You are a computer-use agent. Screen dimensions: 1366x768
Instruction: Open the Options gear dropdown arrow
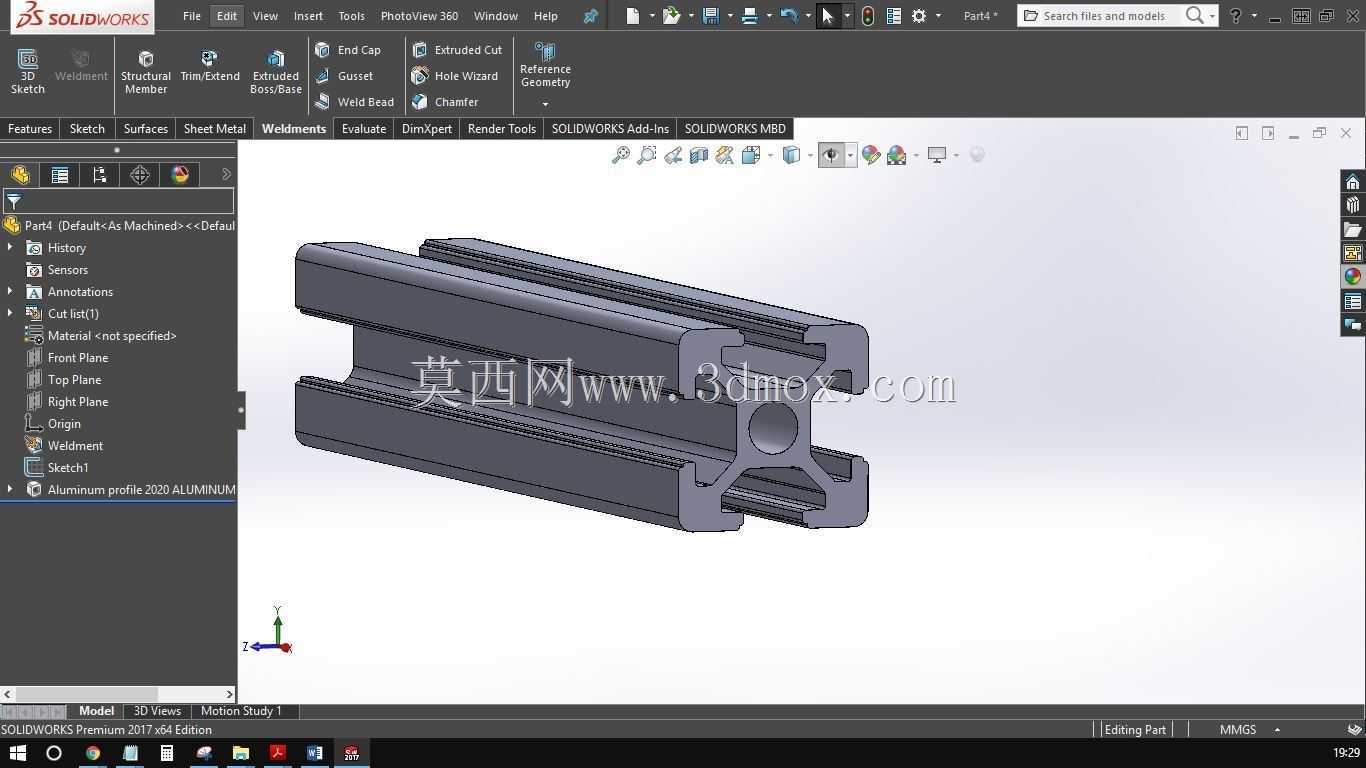click(x=938, y=16)
